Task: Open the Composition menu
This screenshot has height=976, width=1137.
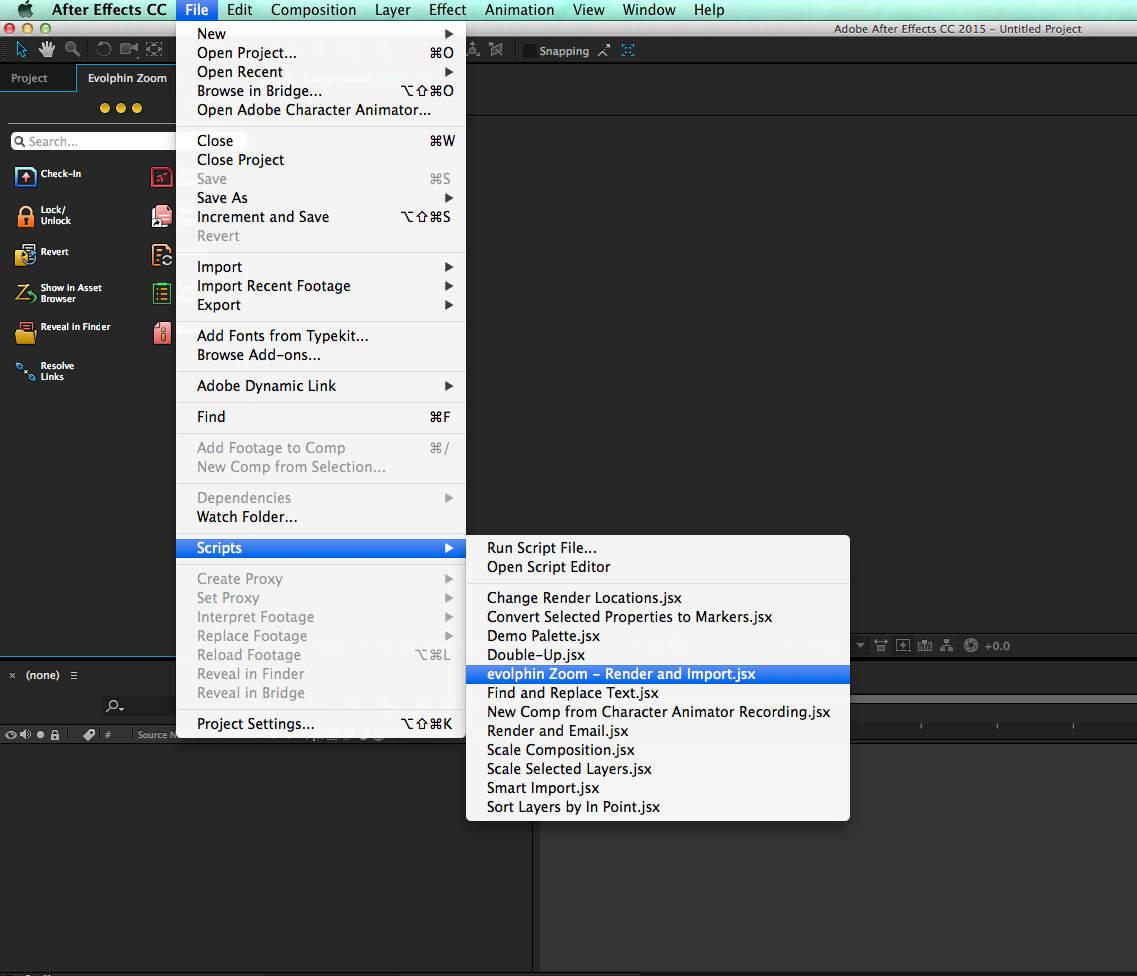Action: pyautogui.click(x=313, y=10)
